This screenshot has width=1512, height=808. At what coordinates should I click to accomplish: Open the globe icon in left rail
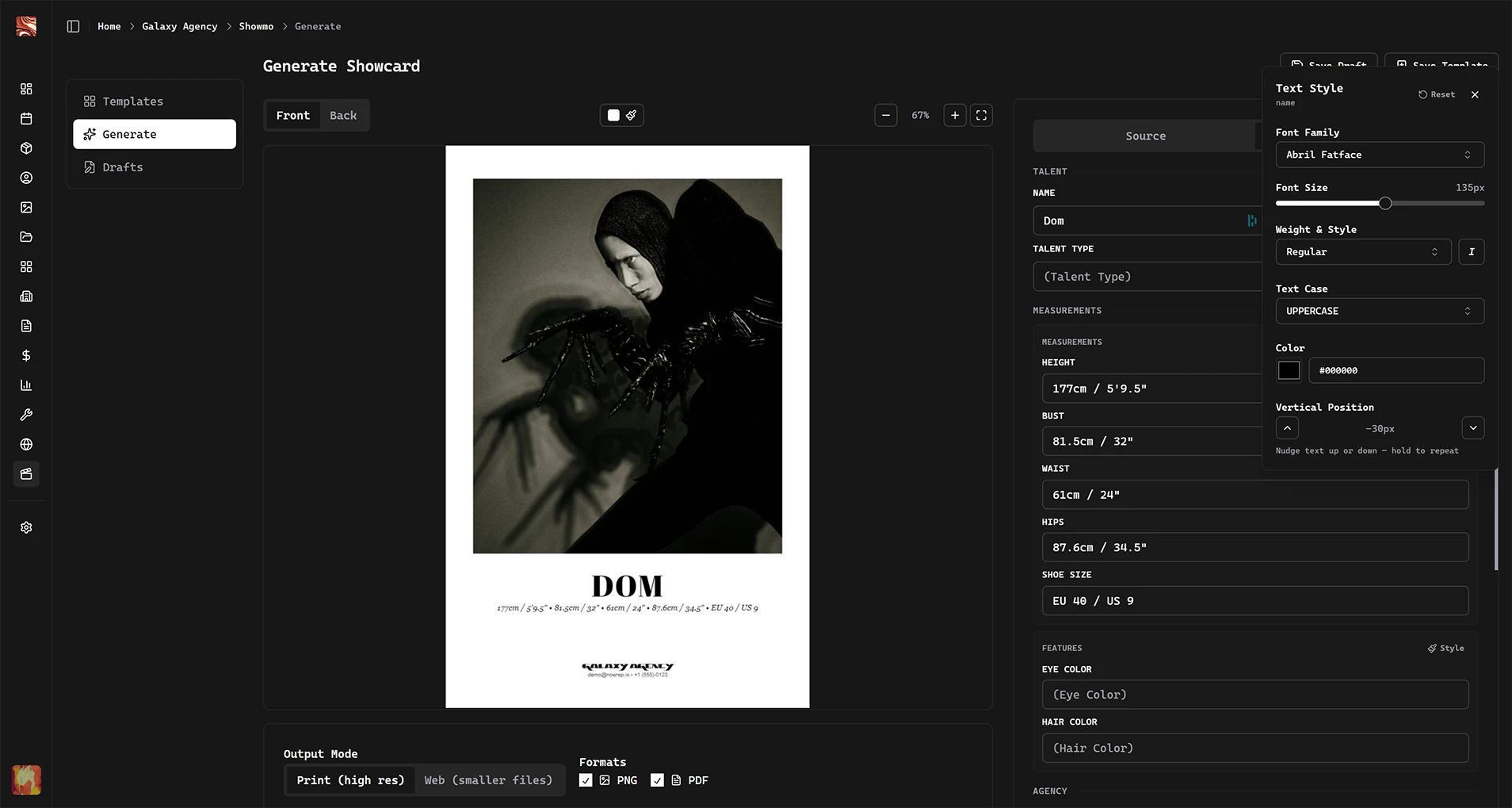pyautogui.click(x=26, y=444)
